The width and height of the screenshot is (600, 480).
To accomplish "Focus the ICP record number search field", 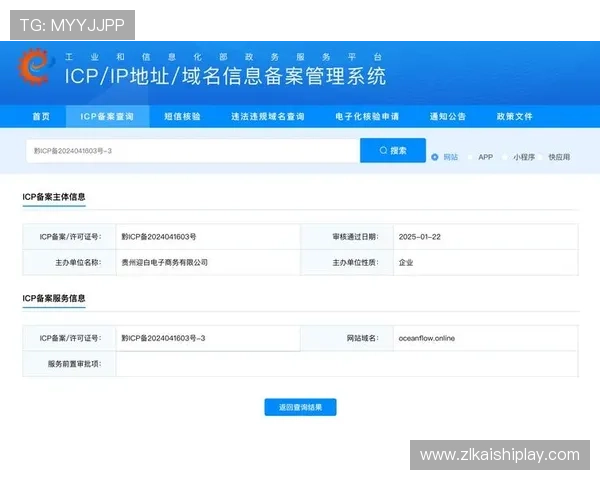I will click(x=193, y=151).
